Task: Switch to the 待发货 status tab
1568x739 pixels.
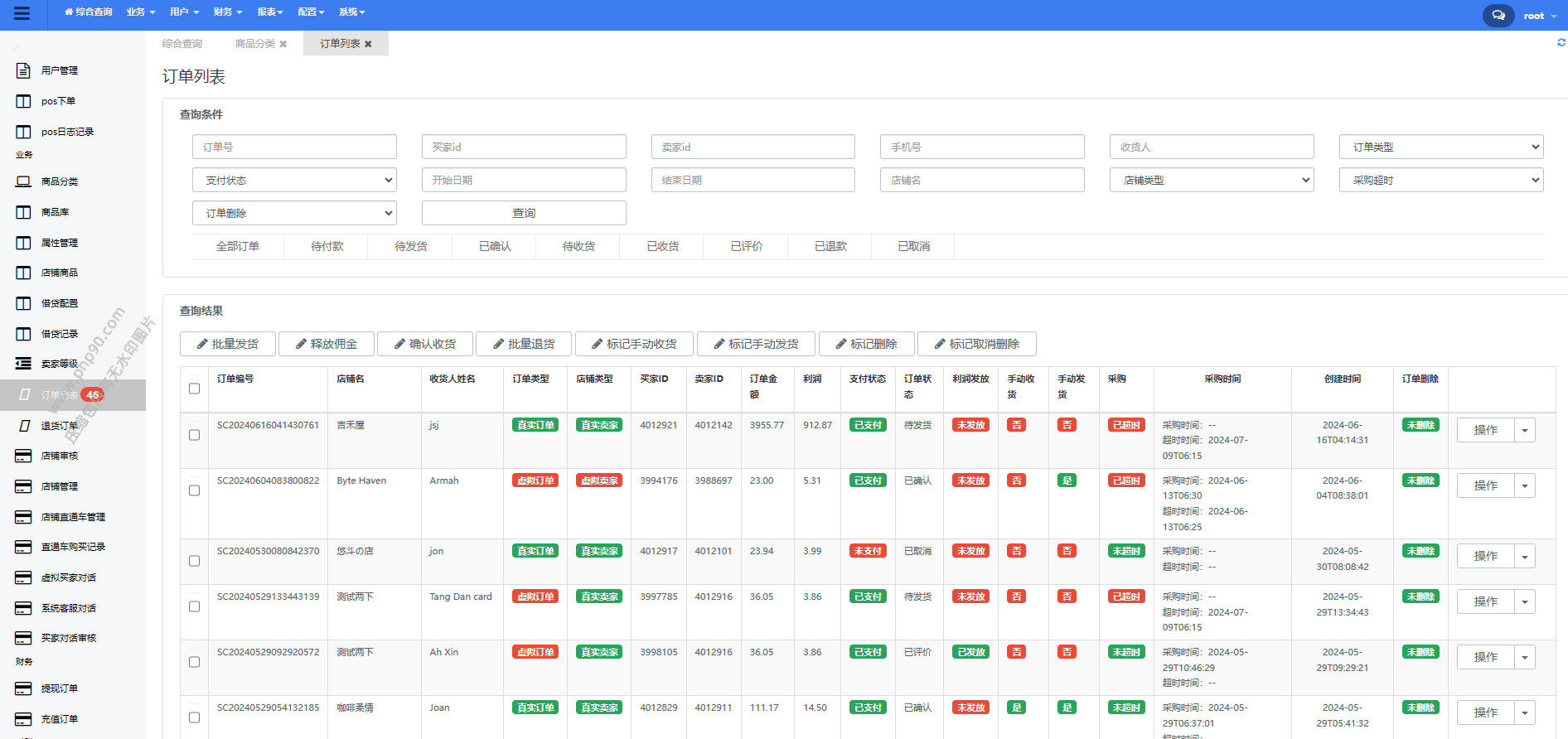Action: tap(410, 246)
